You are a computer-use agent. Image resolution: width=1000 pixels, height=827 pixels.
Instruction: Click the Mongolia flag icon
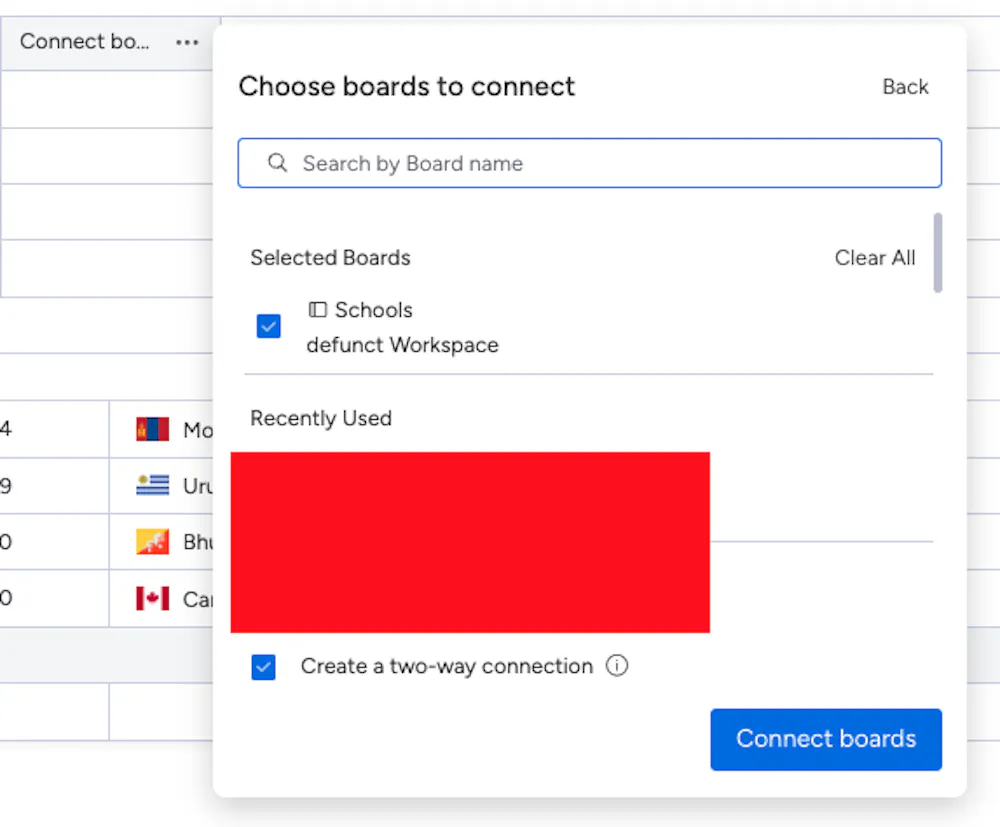(x=153, y=430)
